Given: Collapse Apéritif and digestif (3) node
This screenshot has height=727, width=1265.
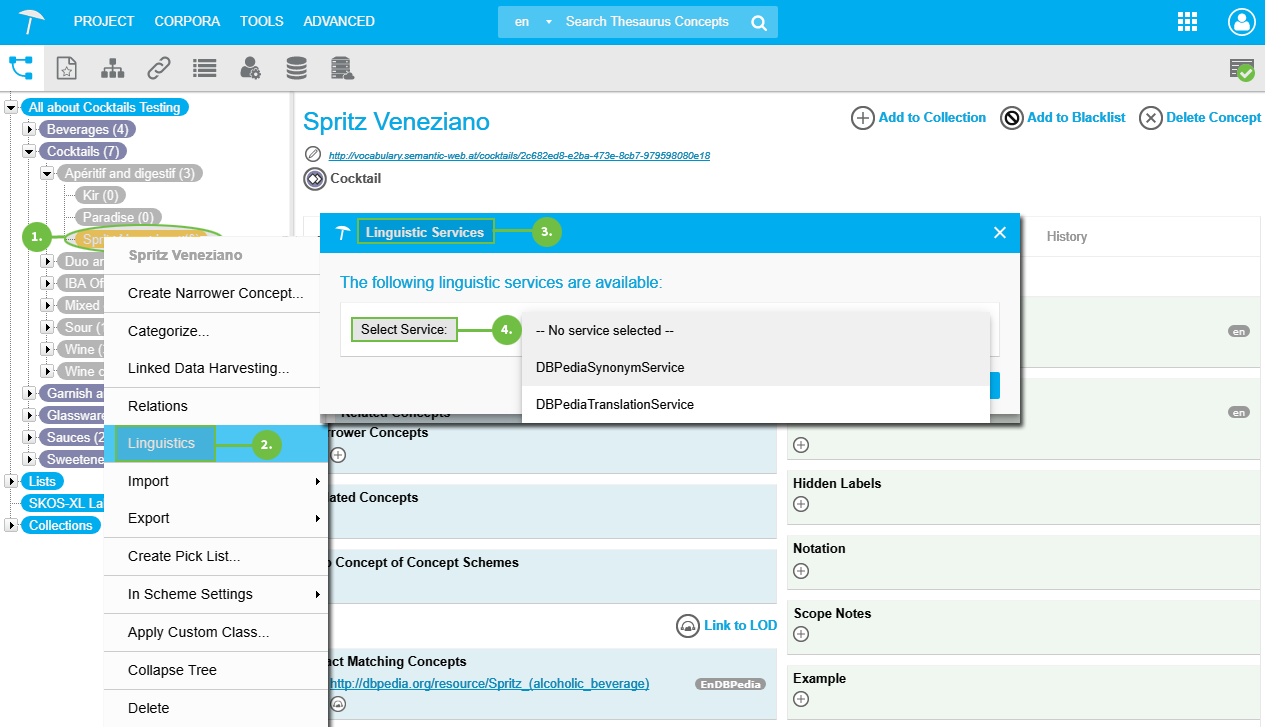Looking at the screenshot, I should coord(47,174).
